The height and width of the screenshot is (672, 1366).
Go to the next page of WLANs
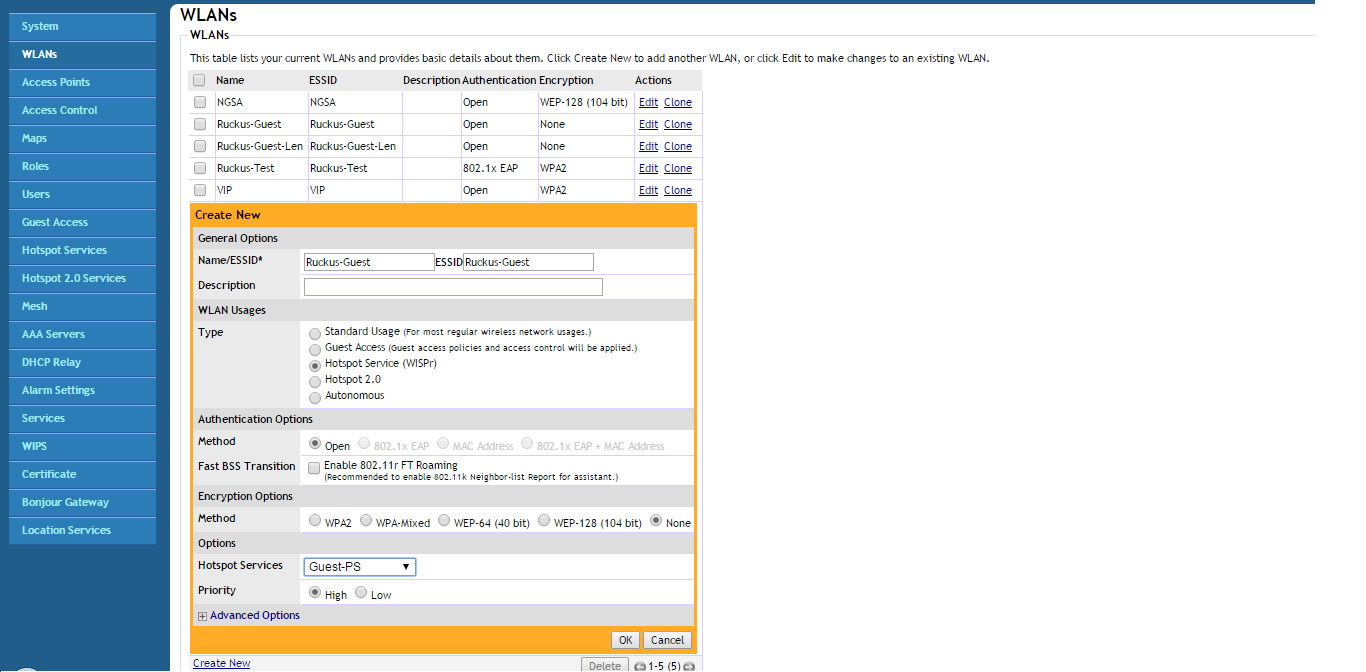(x=689, y=666)
